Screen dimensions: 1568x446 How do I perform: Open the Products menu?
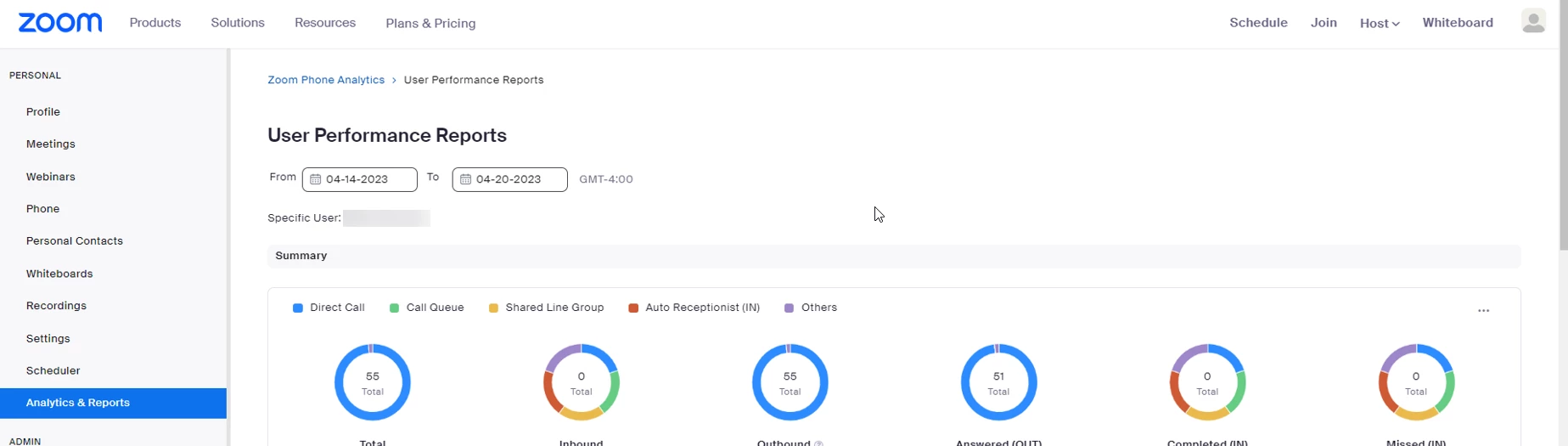click(155, 23)
